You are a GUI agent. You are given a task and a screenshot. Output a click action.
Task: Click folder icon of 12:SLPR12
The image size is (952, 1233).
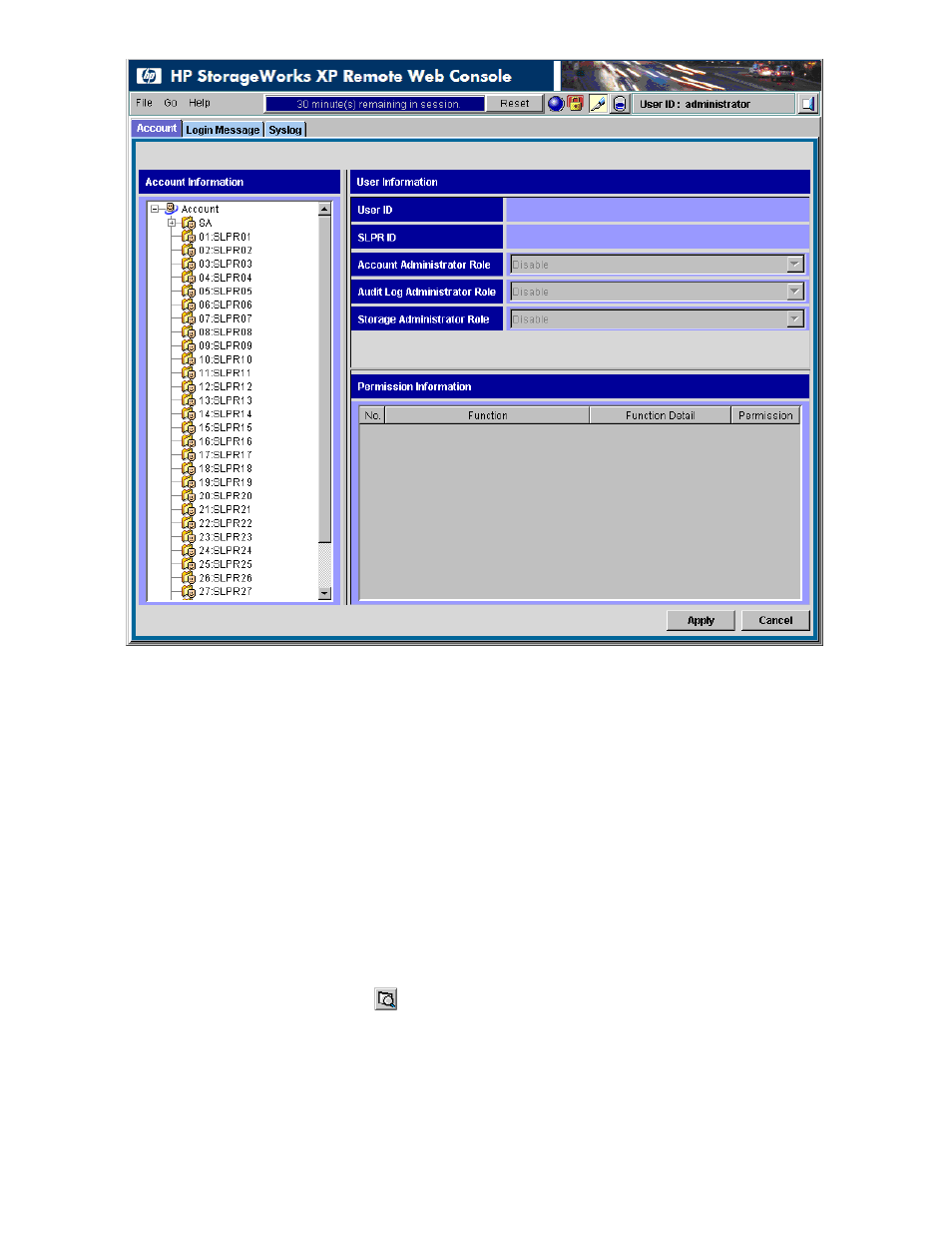(x=189, y=386)
